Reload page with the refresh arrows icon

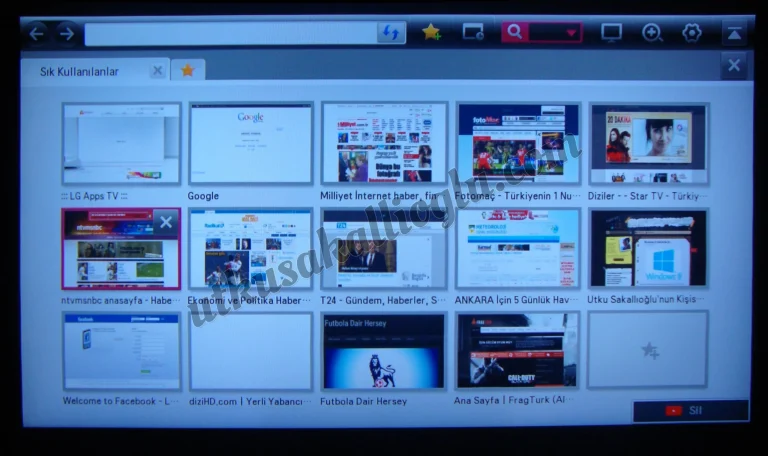[x=391, y=33]
